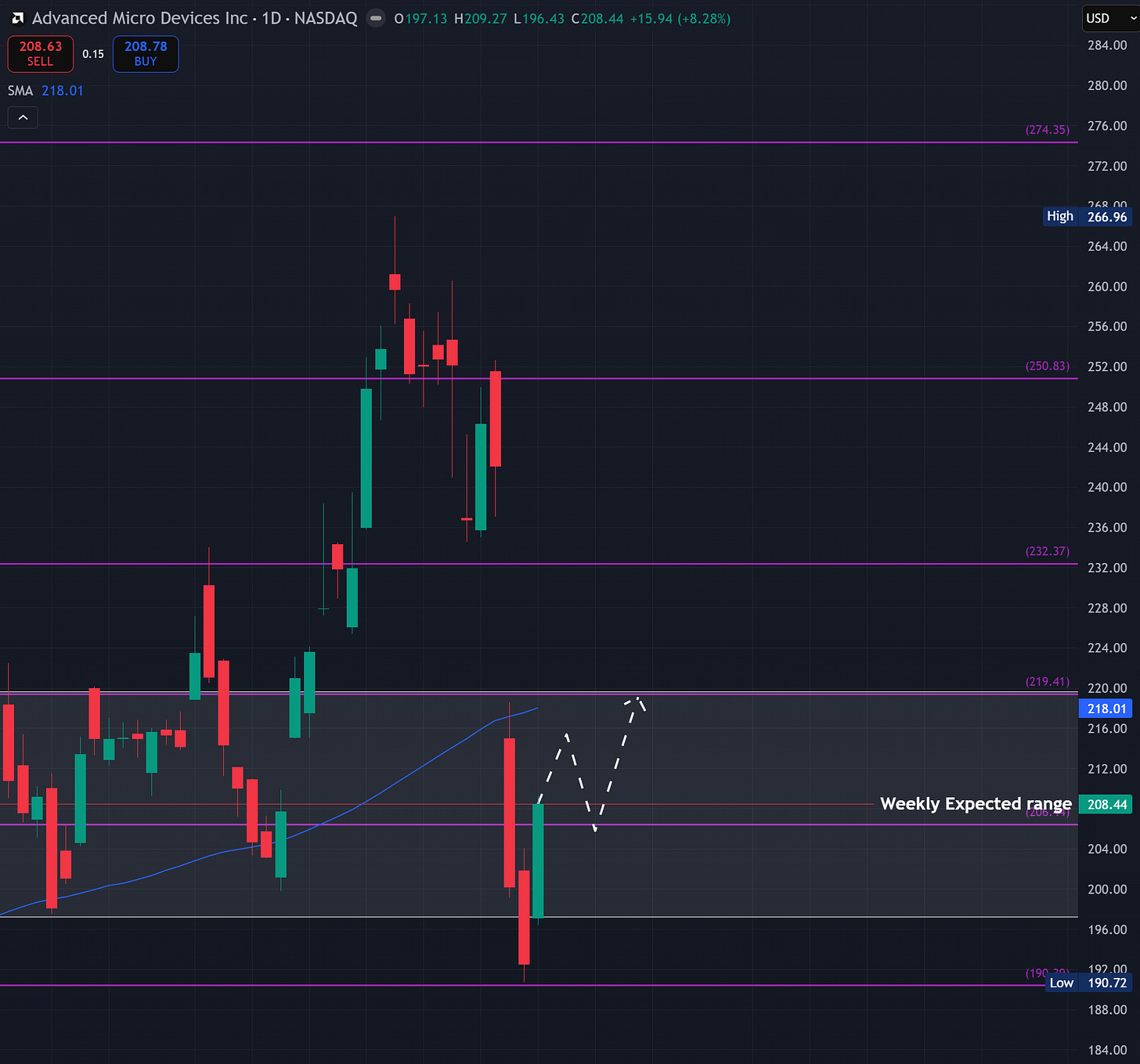Click the 184.00 price axis label

click(1107, 1050)
